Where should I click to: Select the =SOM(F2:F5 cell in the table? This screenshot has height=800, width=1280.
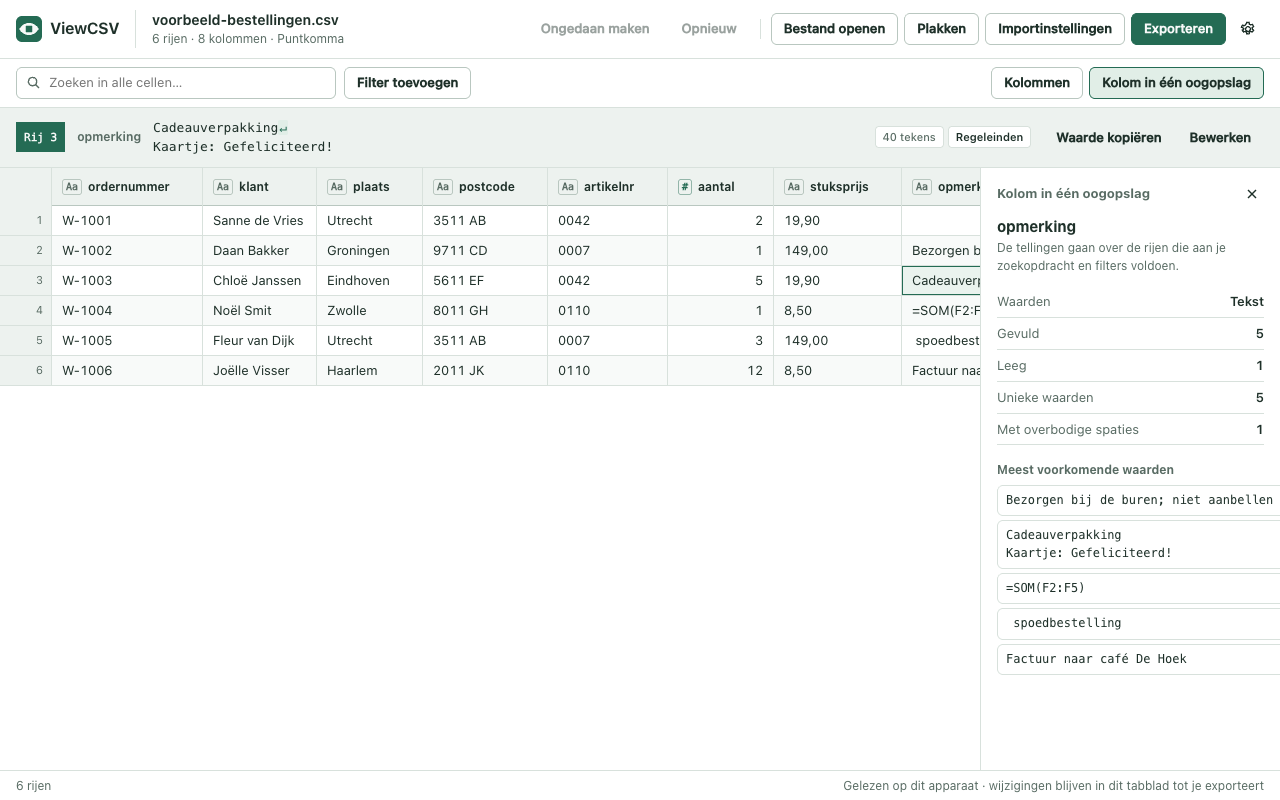[x=941, y=311]
